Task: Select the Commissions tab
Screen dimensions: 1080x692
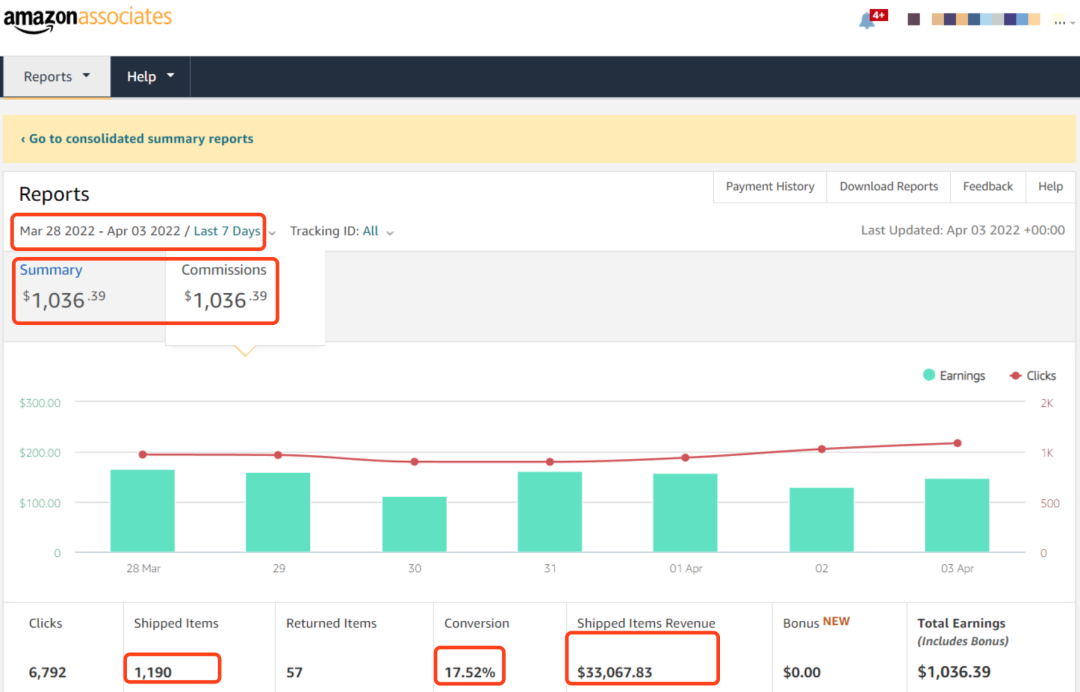Action: tap(224, 270)
